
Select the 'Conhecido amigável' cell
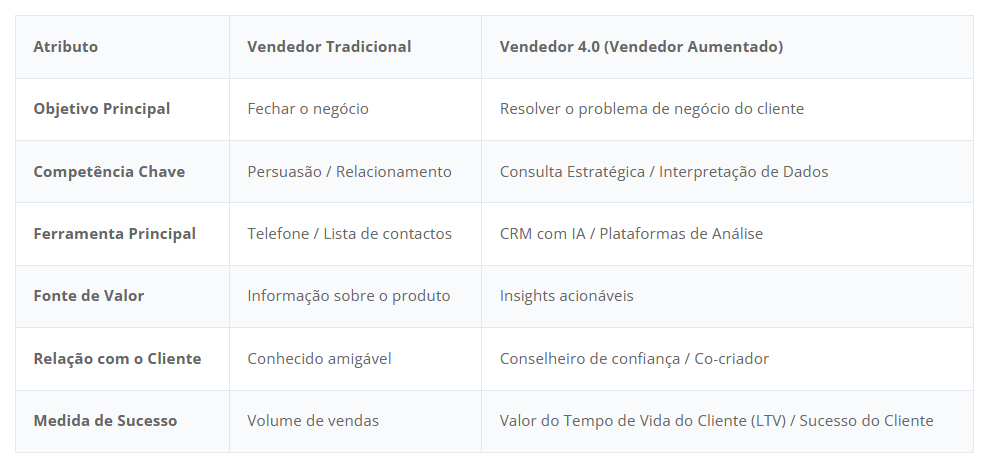tap(318, 359)
